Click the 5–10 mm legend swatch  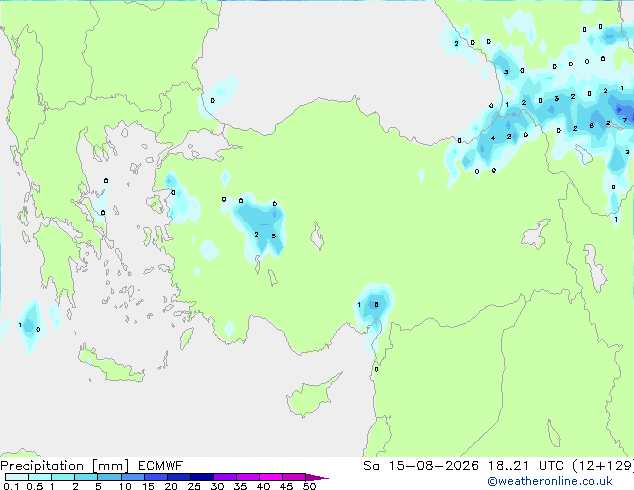point(109,477)
